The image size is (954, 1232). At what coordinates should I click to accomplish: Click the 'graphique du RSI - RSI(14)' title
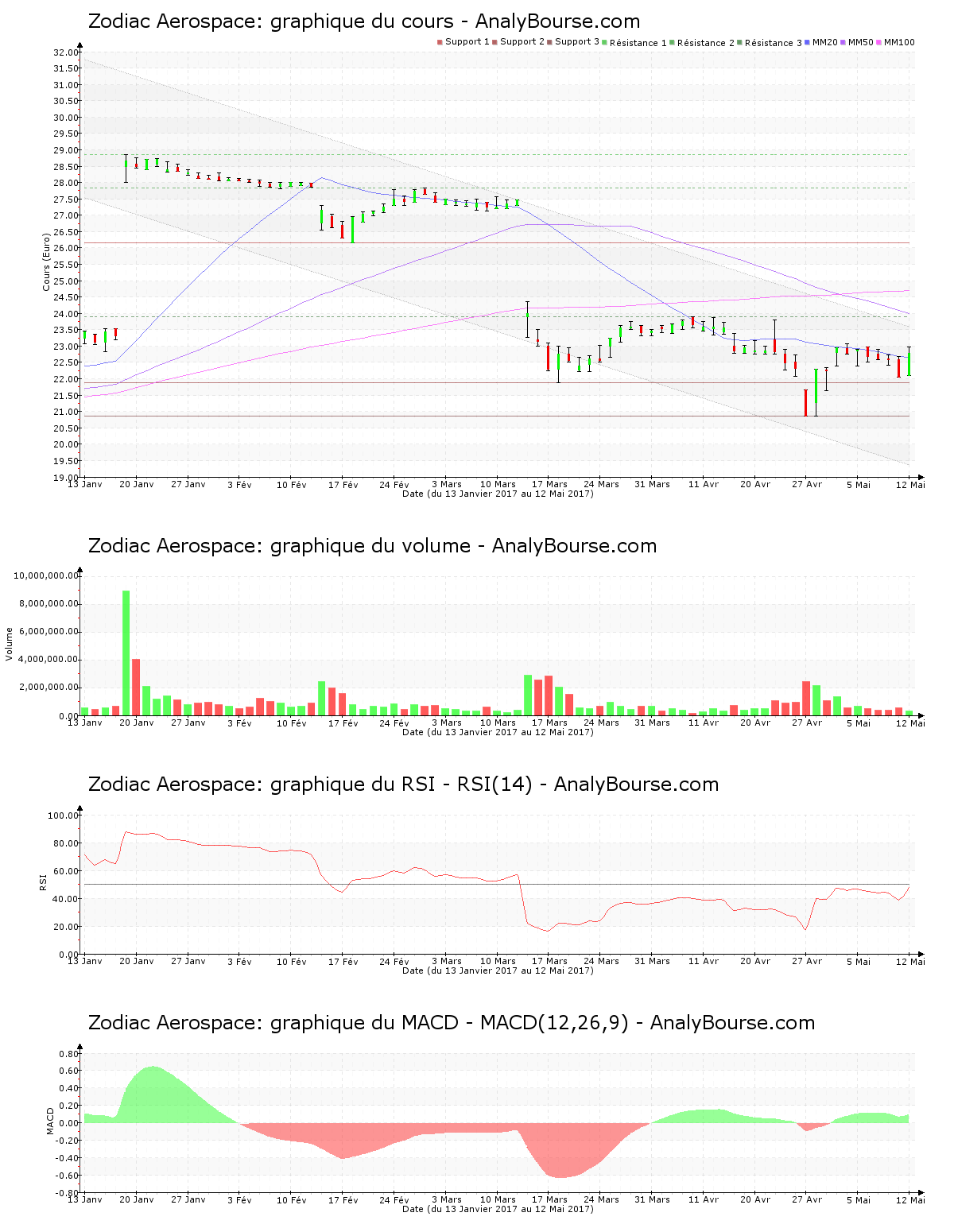click(403, 785)
